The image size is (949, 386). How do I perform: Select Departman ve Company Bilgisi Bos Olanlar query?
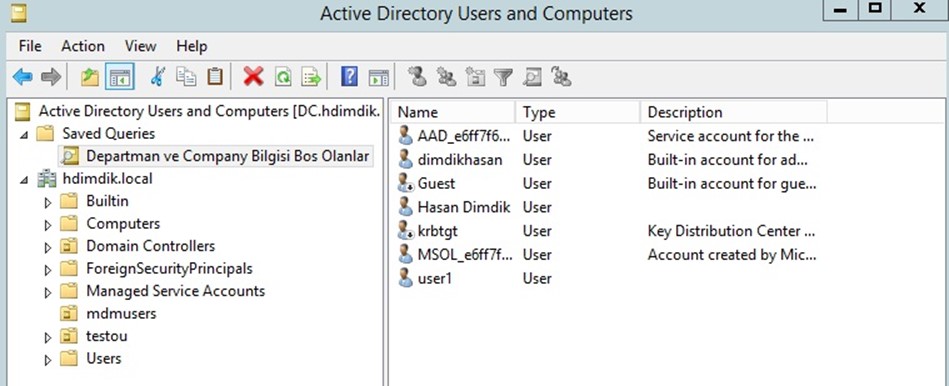tap(228, 156)
